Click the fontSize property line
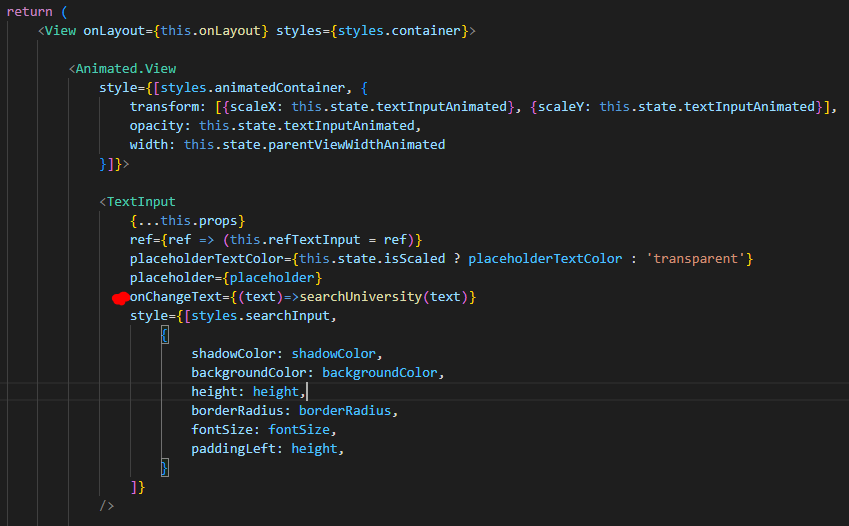 [x=264, y=430]
